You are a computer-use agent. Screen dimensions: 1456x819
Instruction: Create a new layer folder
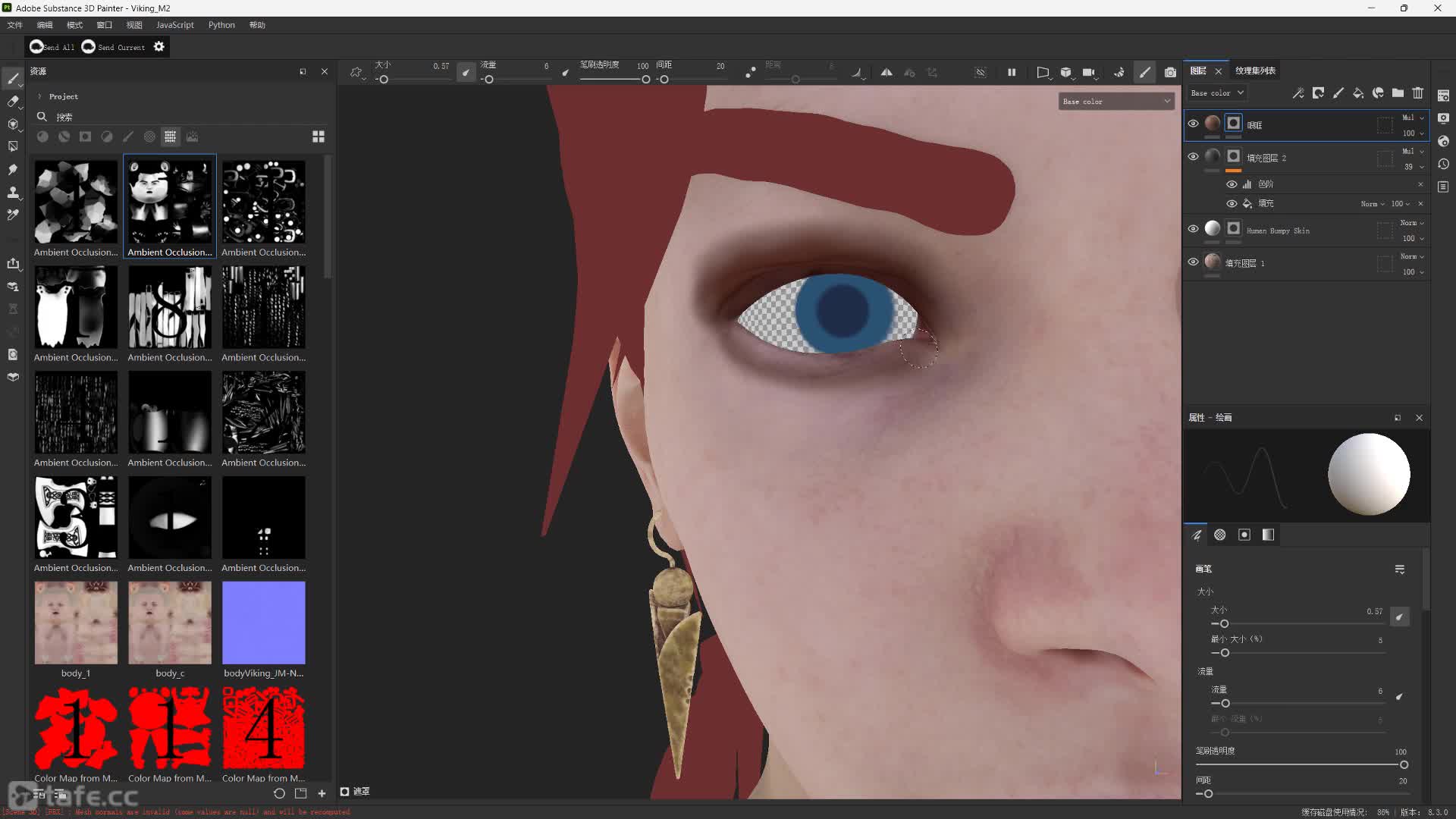[1398, 93]
